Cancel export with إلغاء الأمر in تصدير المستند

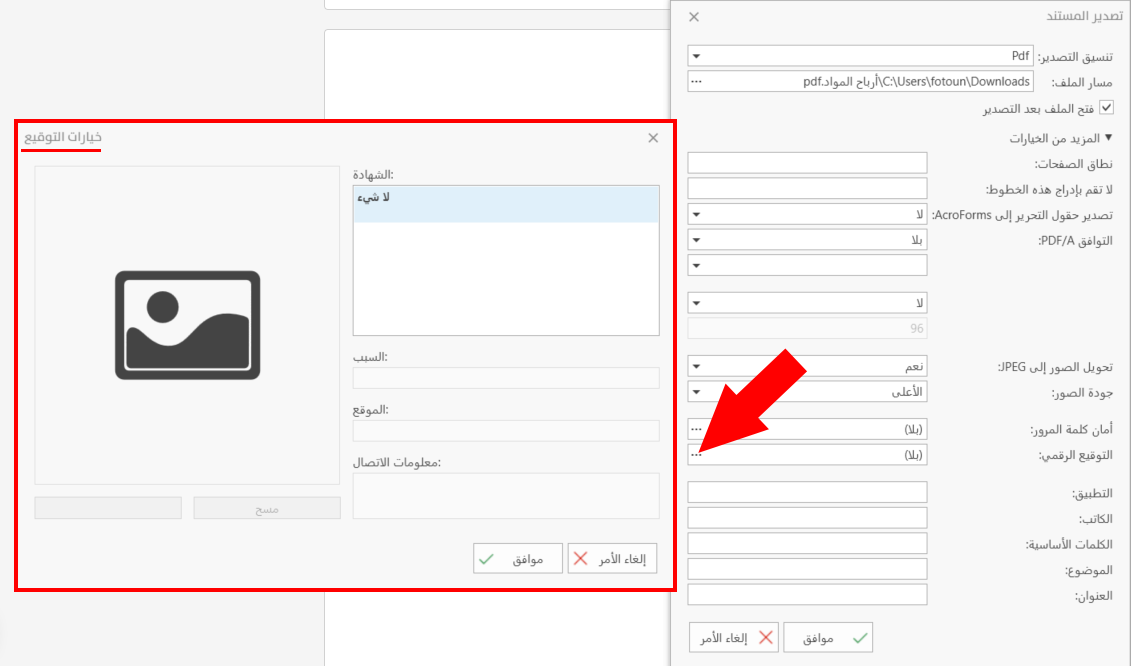tap(734, 638)
